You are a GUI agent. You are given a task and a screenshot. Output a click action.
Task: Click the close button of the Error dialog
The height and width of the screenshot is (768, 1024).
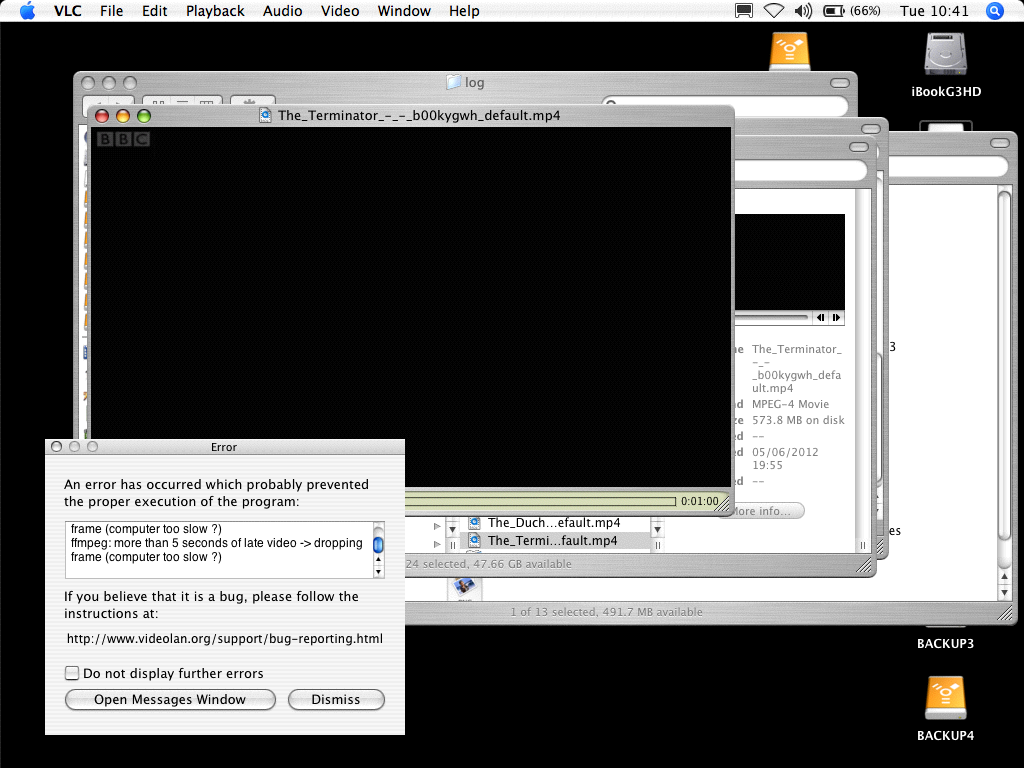click(x=56, y=447)
